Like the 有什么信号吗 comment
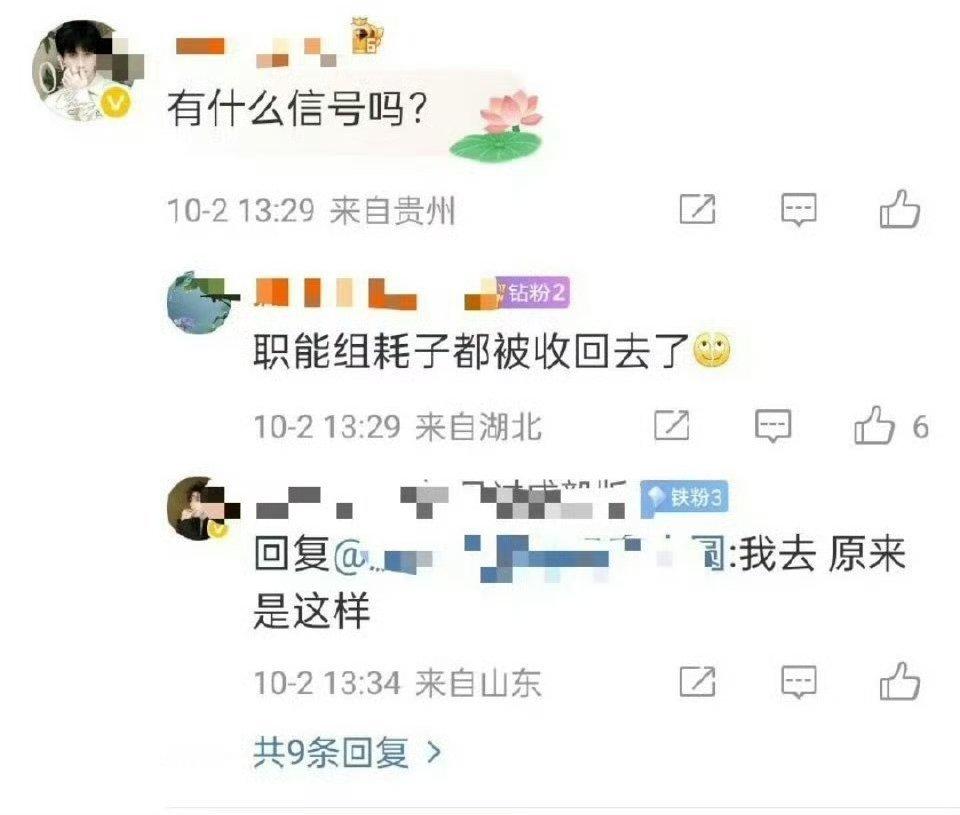This screenshot has height=815, width=960. (x=899, y=209)
